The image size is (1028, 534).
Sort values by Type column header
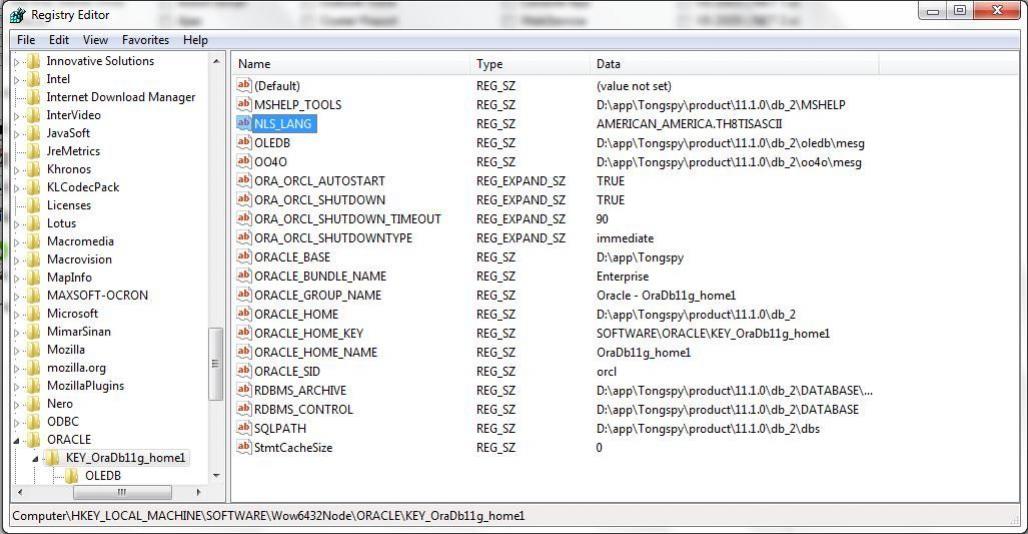coord(530,64)
